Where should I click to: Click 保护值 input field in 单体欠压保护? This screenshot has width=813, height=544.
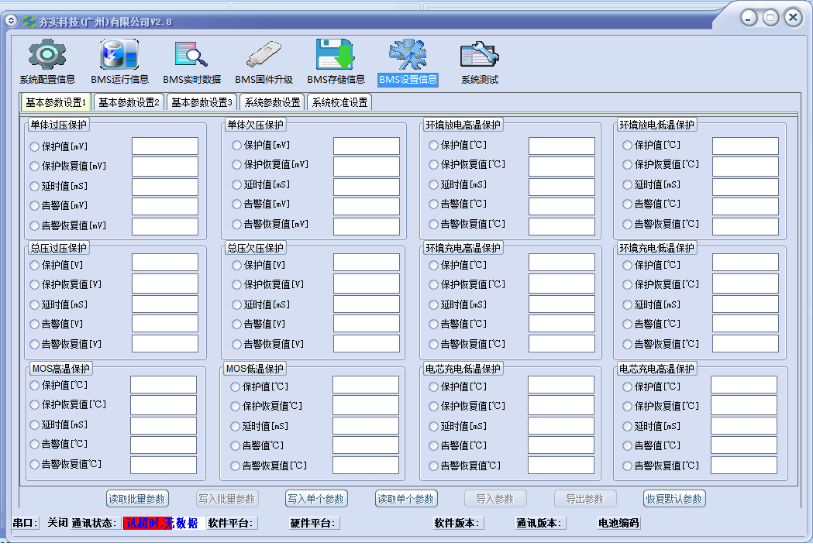coord(366,146)
